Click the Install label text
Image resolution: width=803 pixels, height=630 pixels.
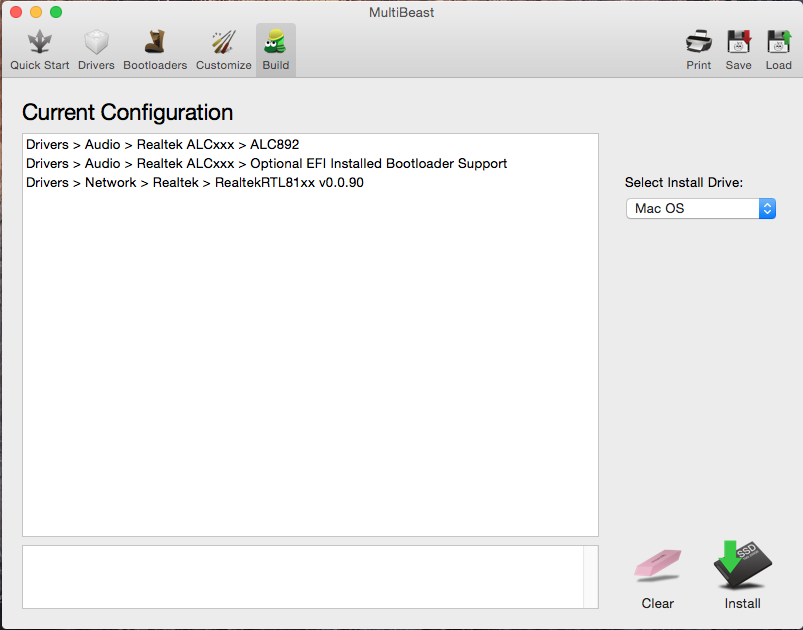[x=742, y=603]
